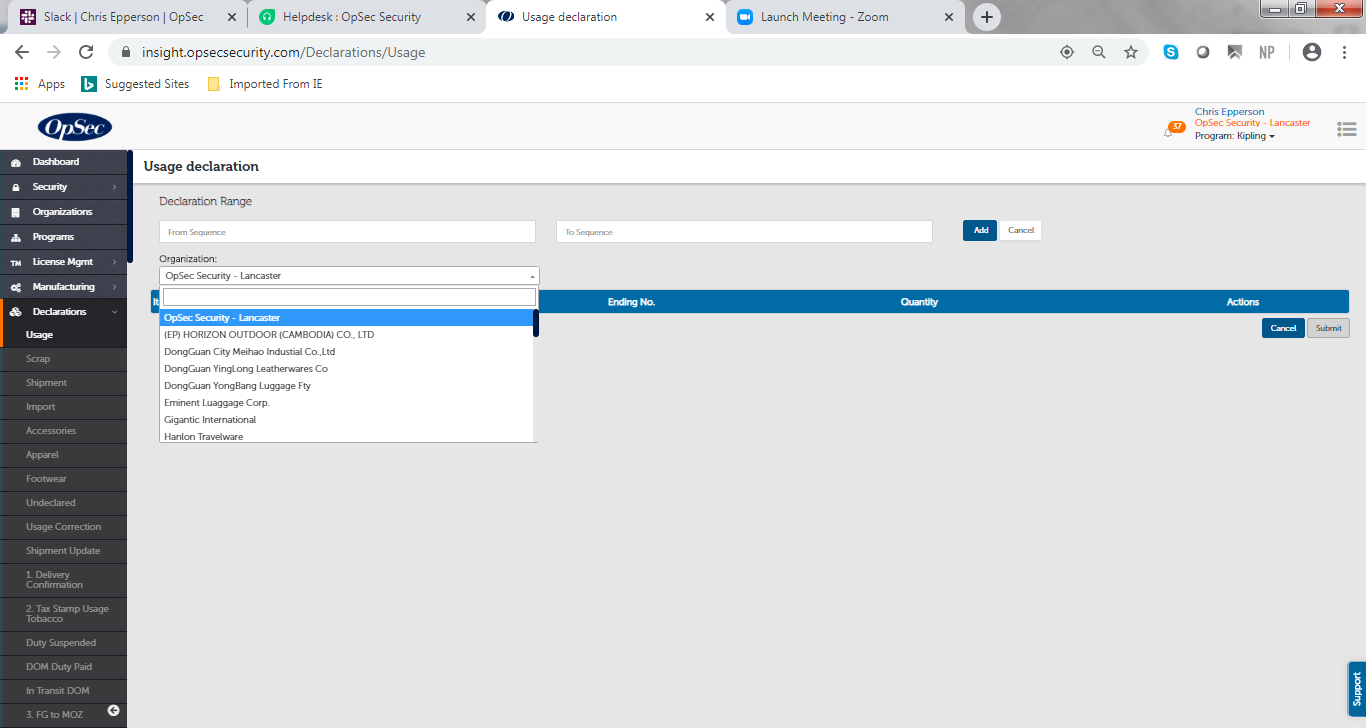Select Hanlon Travelware option
The width and height of the screenshot is (1366, 728).
coord(346,436)
